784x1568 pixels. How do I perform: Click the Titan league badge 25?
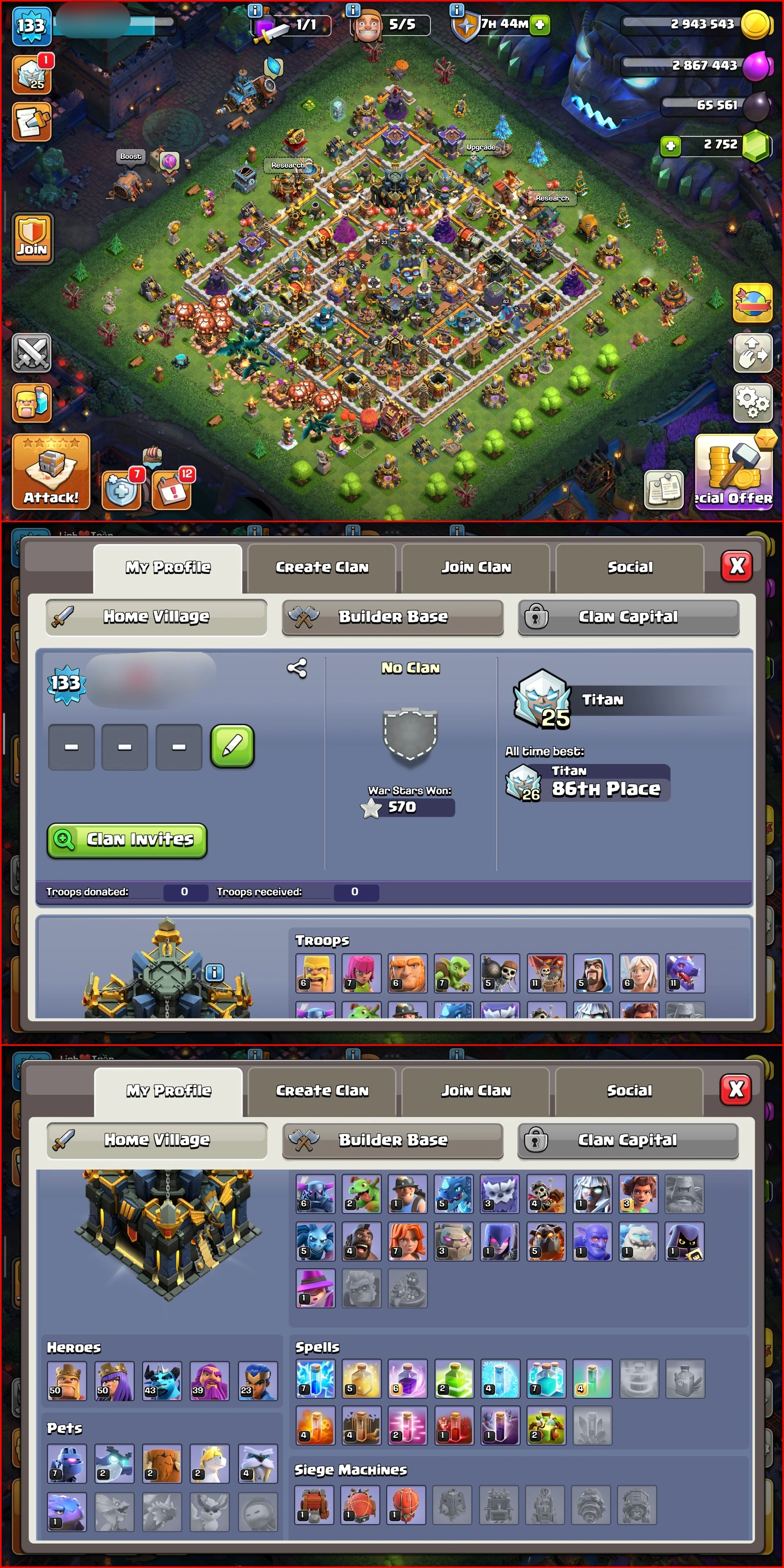[542, 699]
